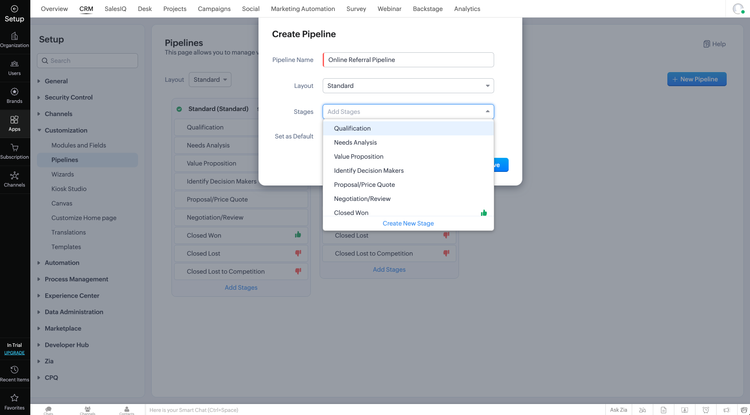Open Recent Items clock icon
The width and height of the screenshot is (750, 415).
pyautogui.click(x=14, y=370)
